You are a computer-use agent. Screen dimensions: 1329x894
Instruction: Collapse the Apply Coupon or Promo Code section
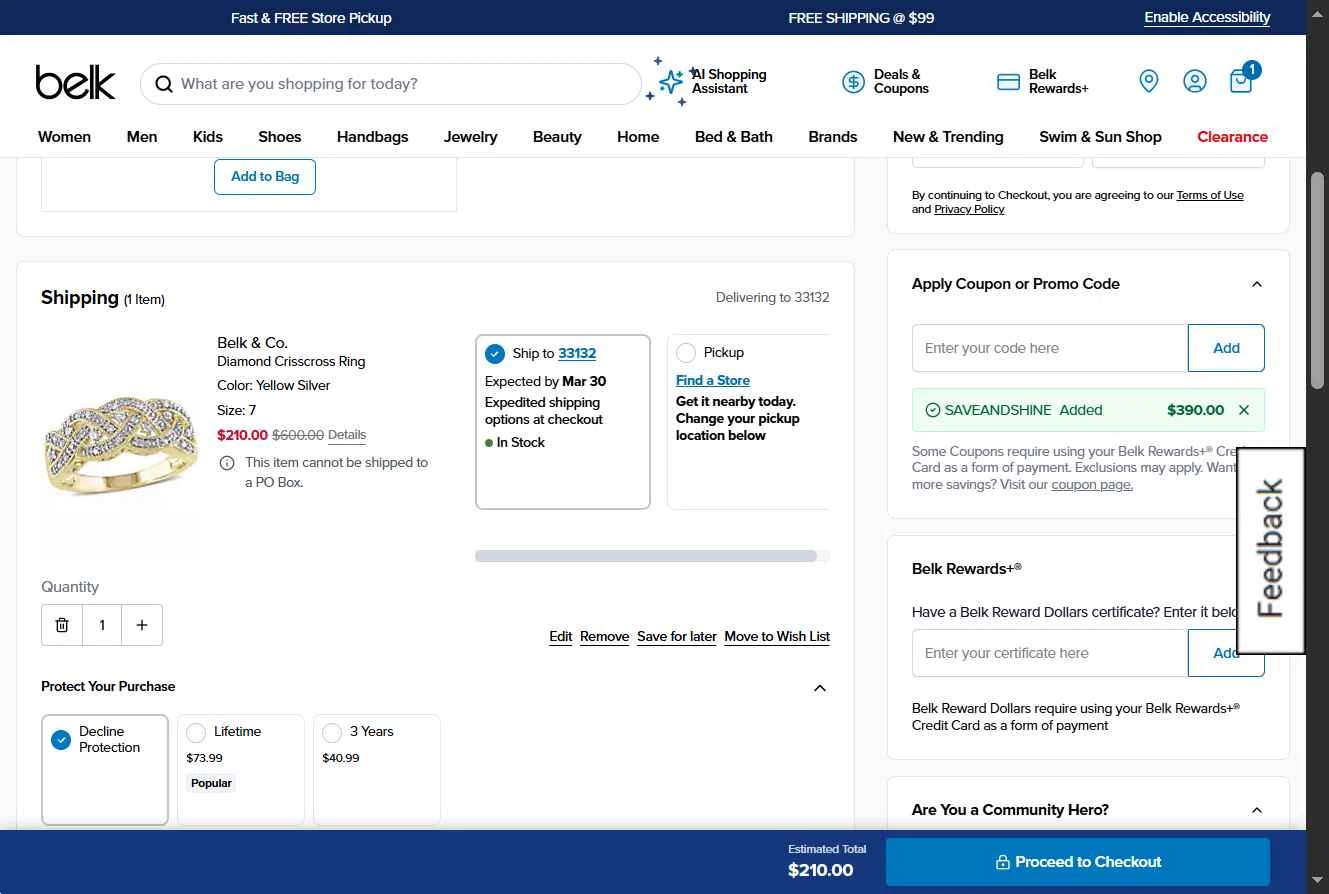pos(1257,284)
